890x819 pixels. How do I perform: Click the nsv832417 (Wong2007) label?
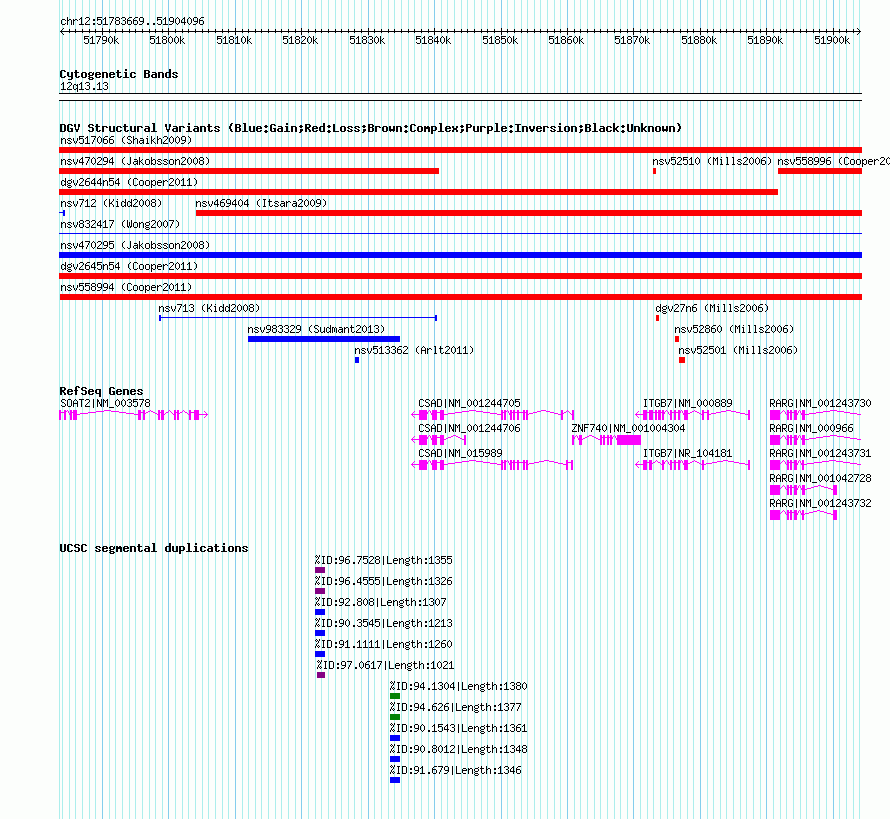(x=120, y=224)
